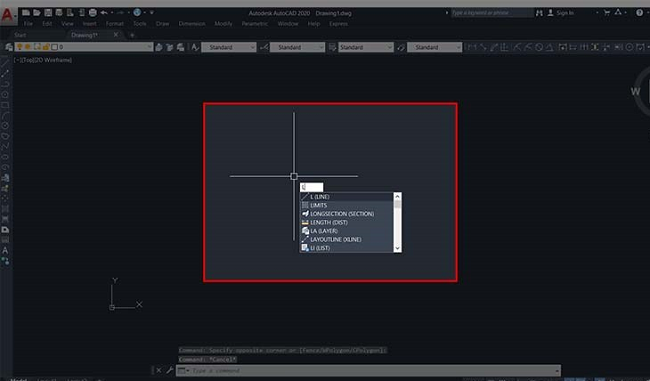Image resolution: width=650 pixels, height=381 pixels.
Task: Select the Insert Block tool
Action: point(5,178)
